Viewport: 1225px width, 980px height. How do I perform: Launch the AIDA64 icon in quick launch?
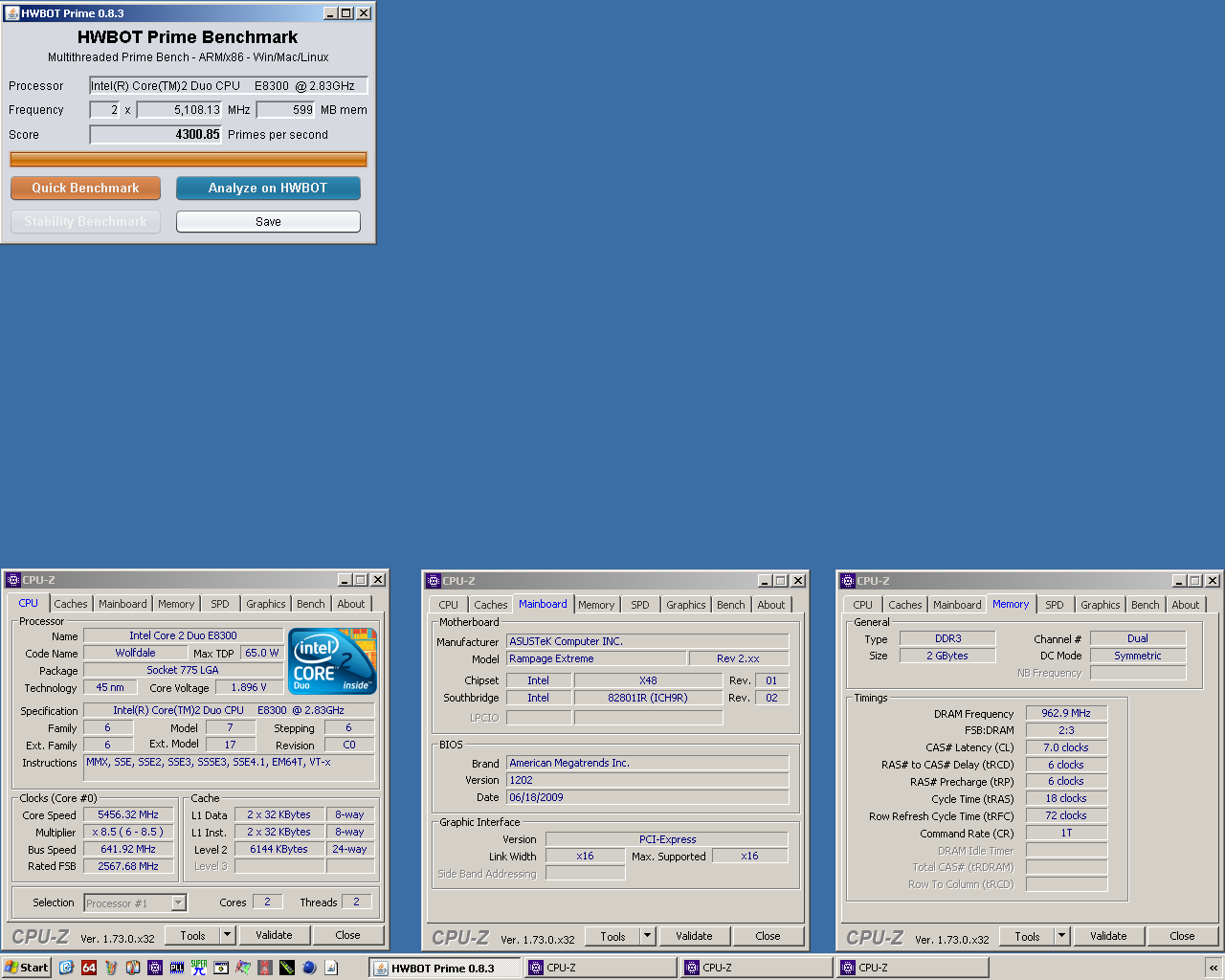[x=89, y=968]
